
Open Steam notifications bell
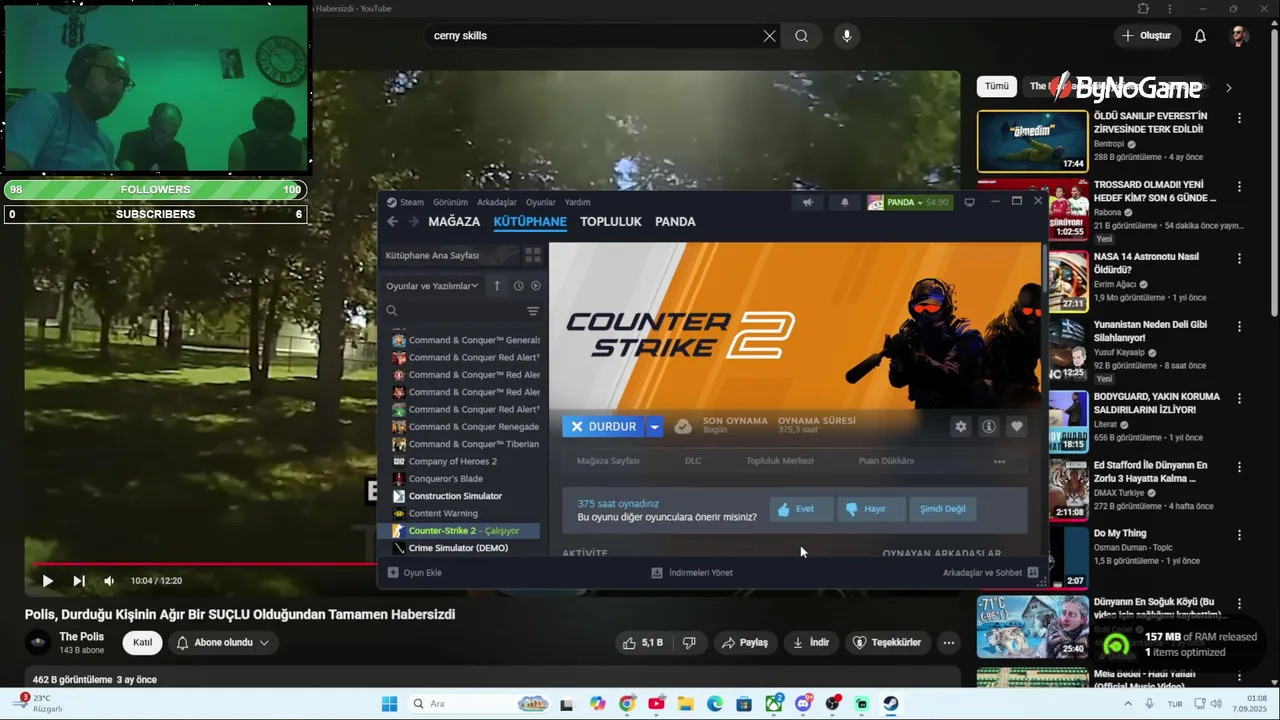(x=845, y=202)
